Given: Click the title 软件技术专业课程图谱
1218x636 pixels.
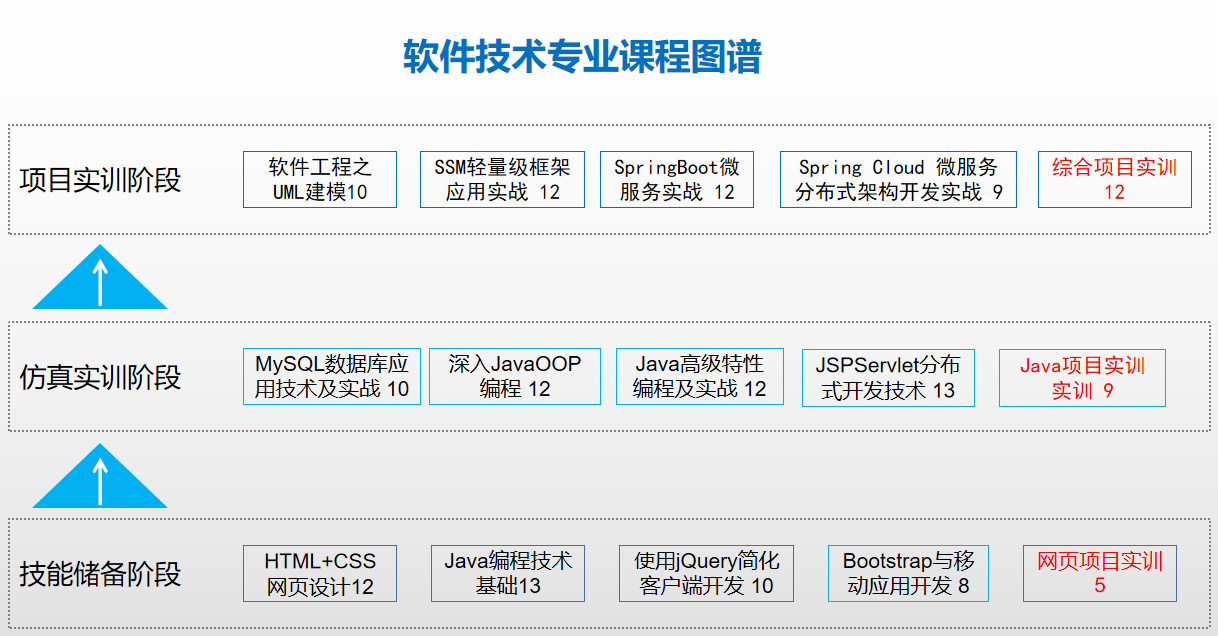Looking at the screenshot, I should tap(582, 57).
